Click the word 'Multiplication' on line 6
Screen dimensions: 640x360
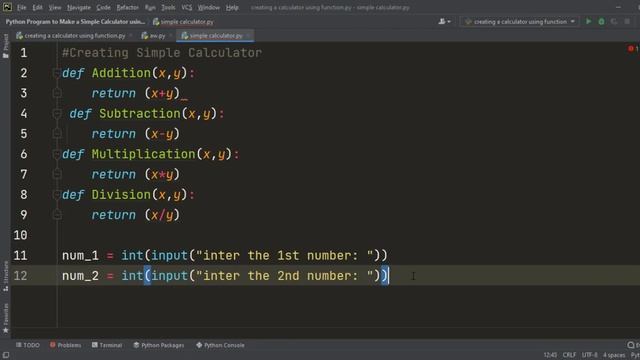[x=143, y=154]
